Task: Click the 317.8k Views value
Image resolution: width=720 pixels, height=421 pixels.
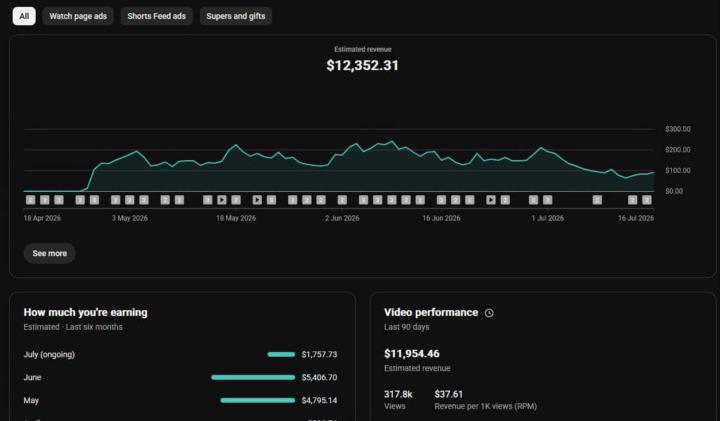Action: point(398,394)
